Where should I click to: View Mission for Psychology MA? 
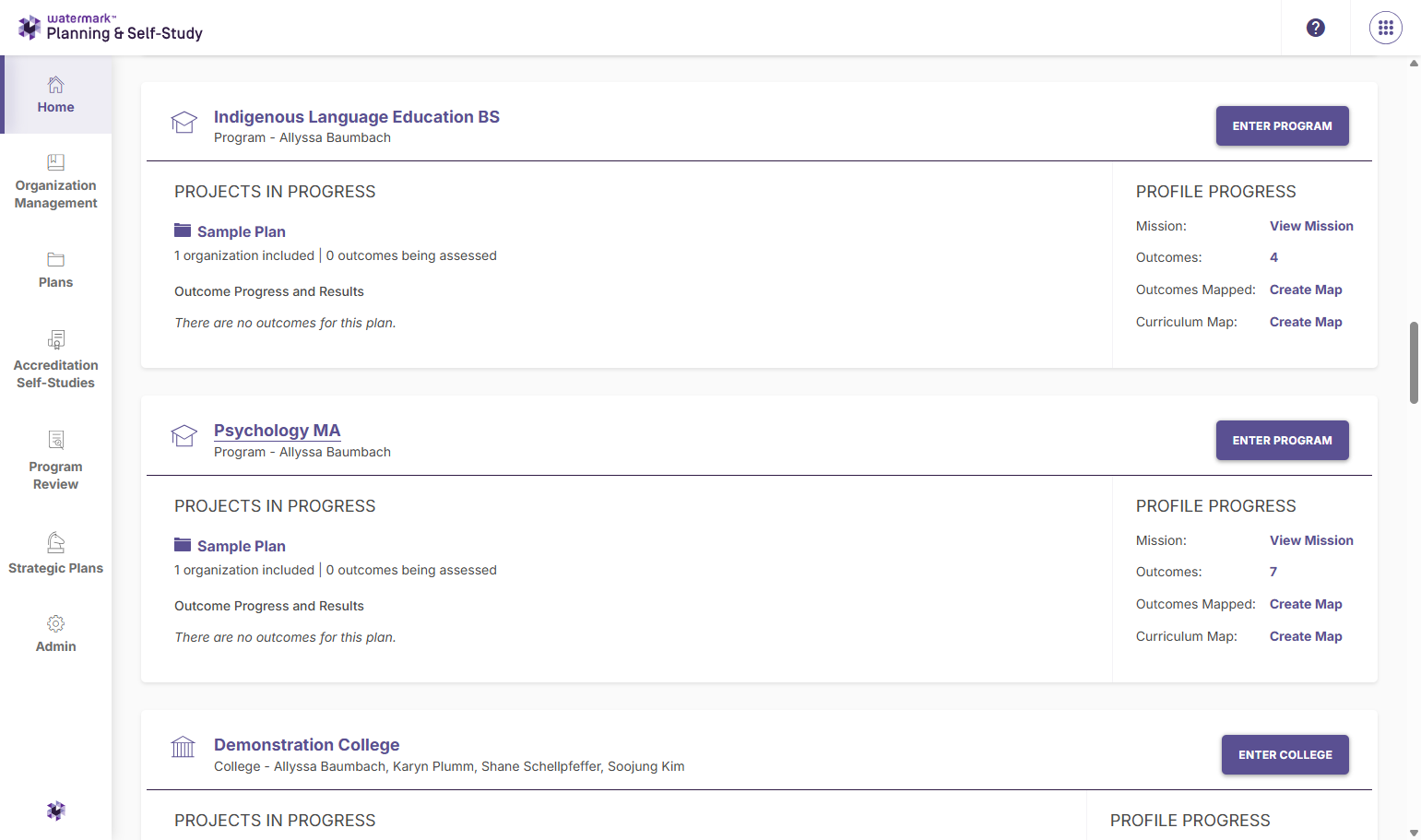[x=1311, y=540]
